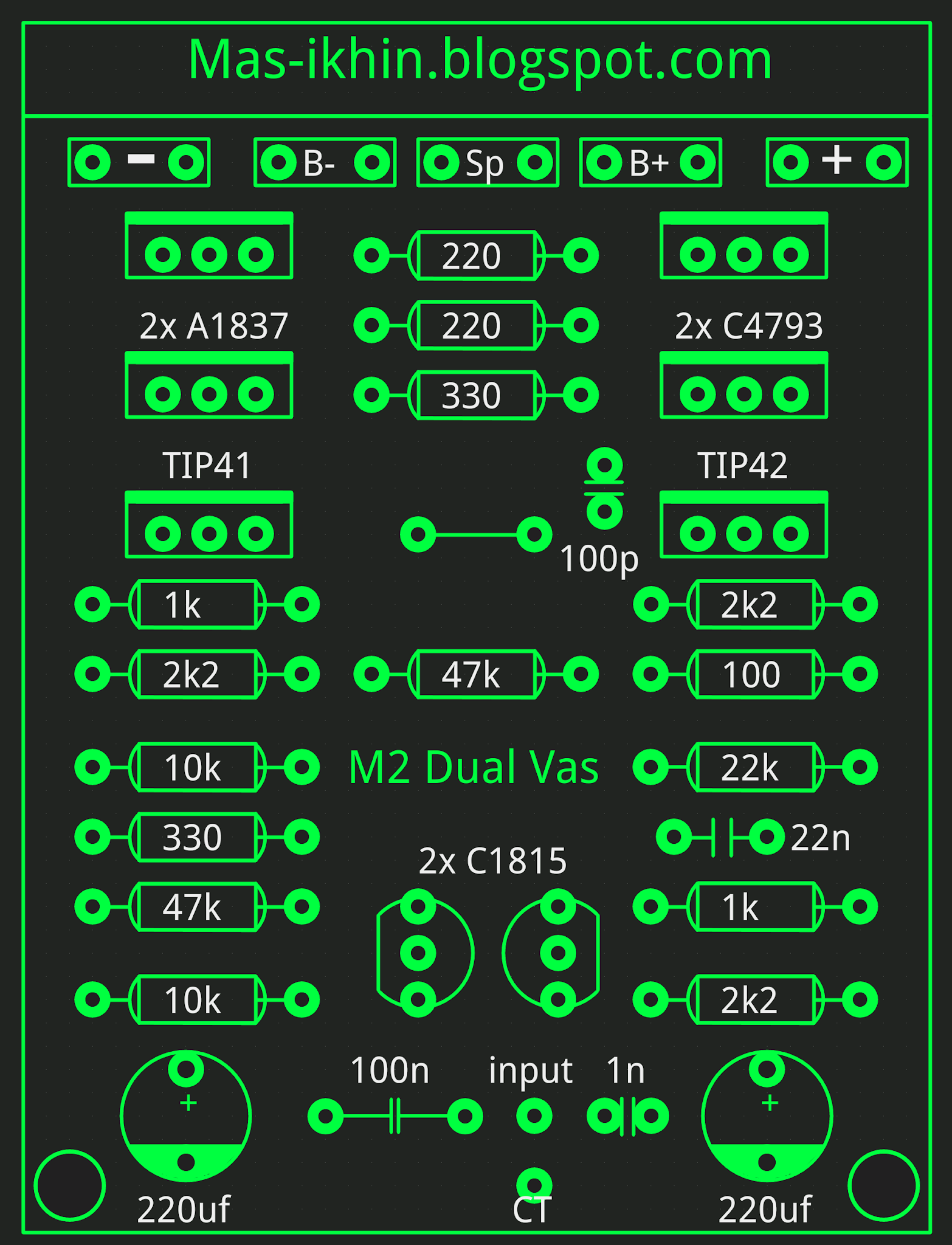Click the M2 Dual Vas title

[x=474, y=767]
